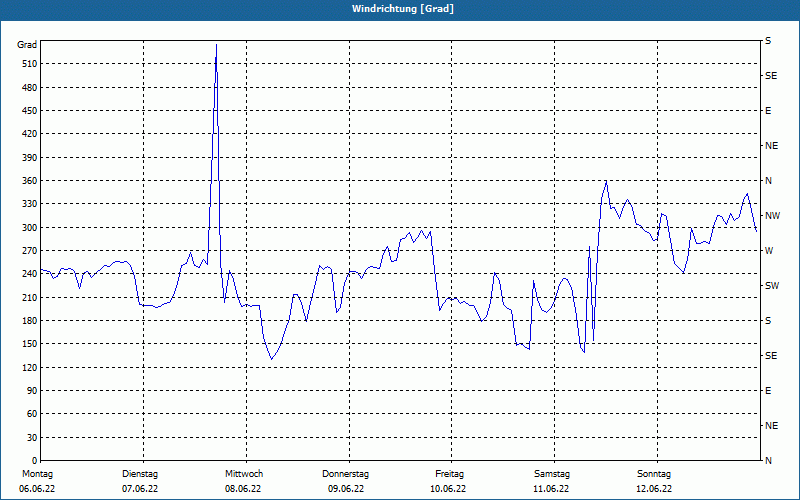Screen dimensions: 800x500
Task: Select the E compass label level with 90
Action: 768,391
